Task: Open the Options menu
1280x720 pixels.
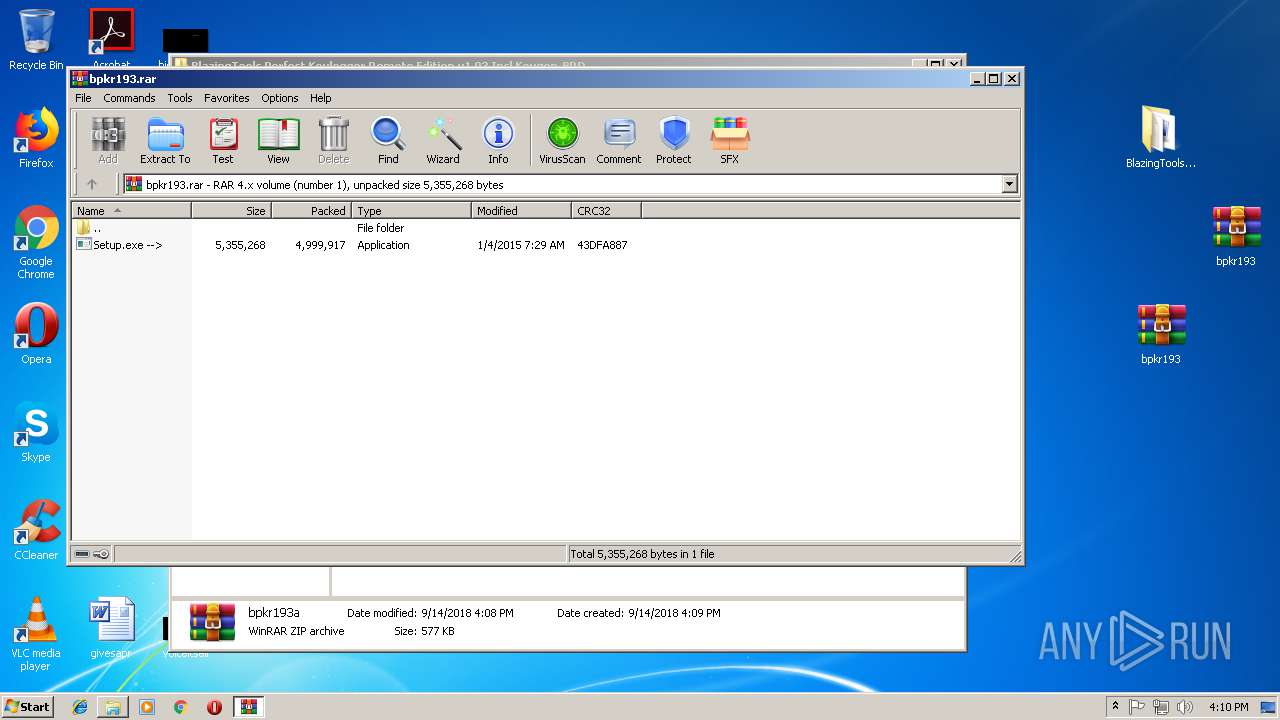Action: point(280,98)
